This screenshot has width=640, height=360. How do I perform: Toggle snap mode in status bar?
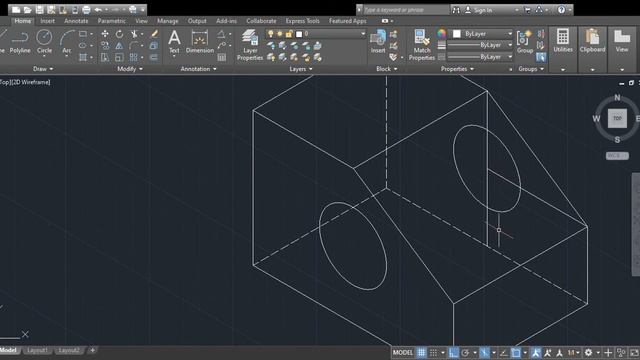pos(433,352)
